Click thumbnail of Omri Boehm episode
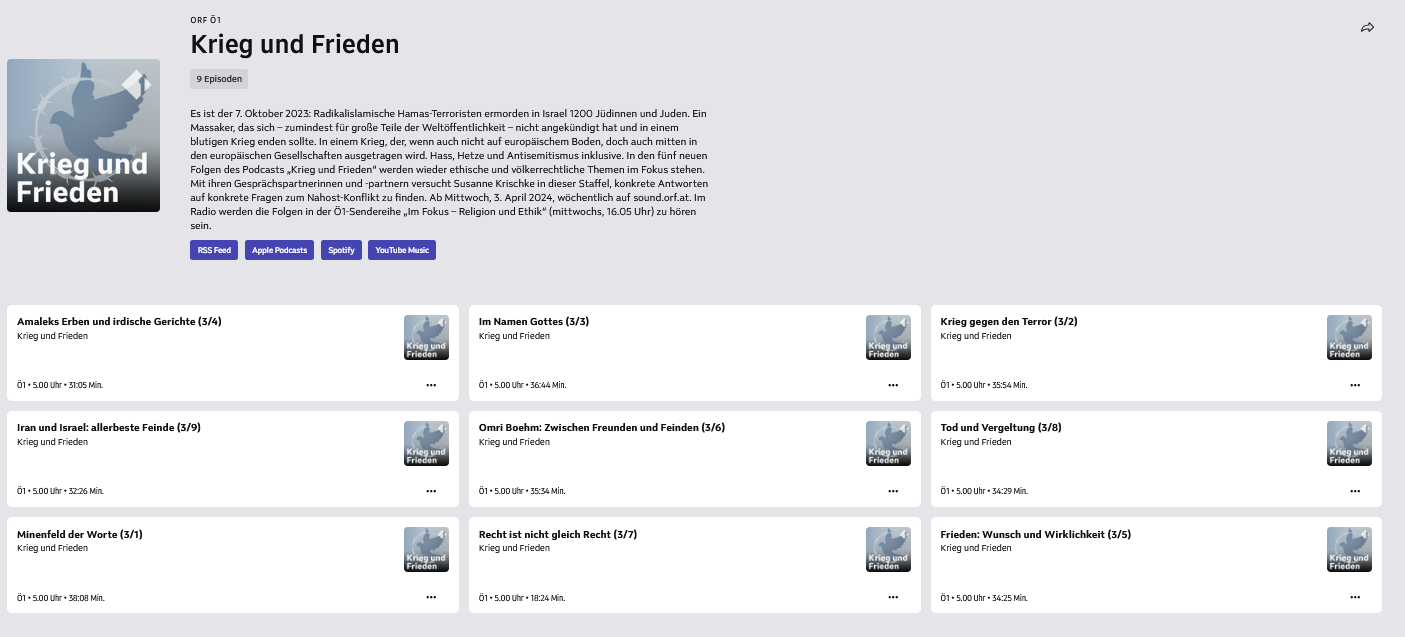Viewport: 1405px width, 637px height. tap(887, 444)
